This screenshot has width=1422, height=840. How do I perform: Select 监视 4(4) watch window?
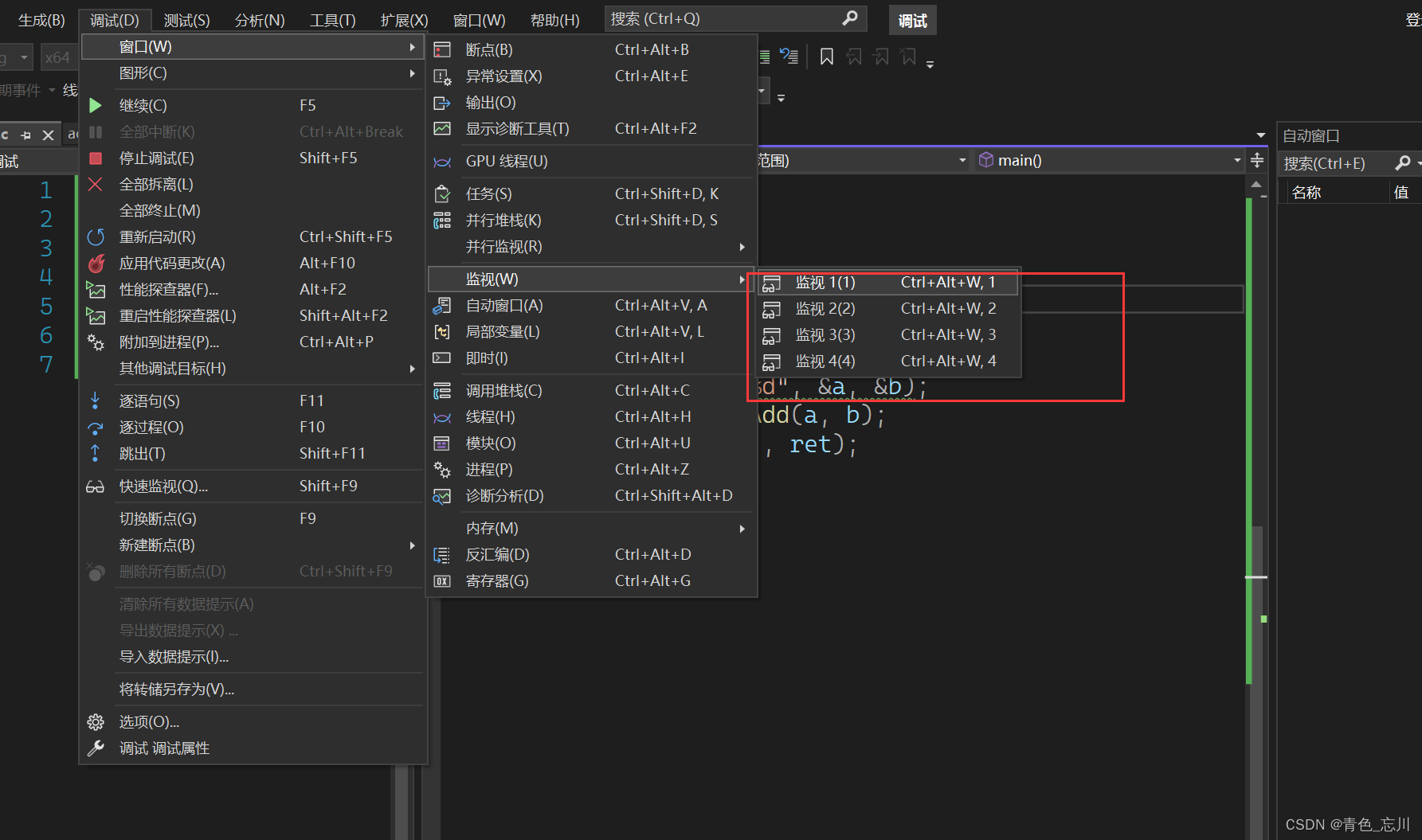888,361
